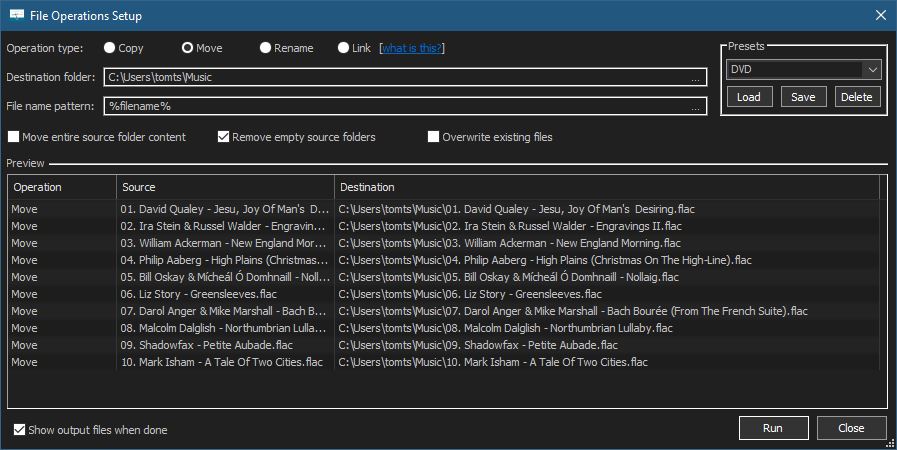The image size is (897, 450).
Task: Enable Overwrite existing files
Action: (434, 137)
